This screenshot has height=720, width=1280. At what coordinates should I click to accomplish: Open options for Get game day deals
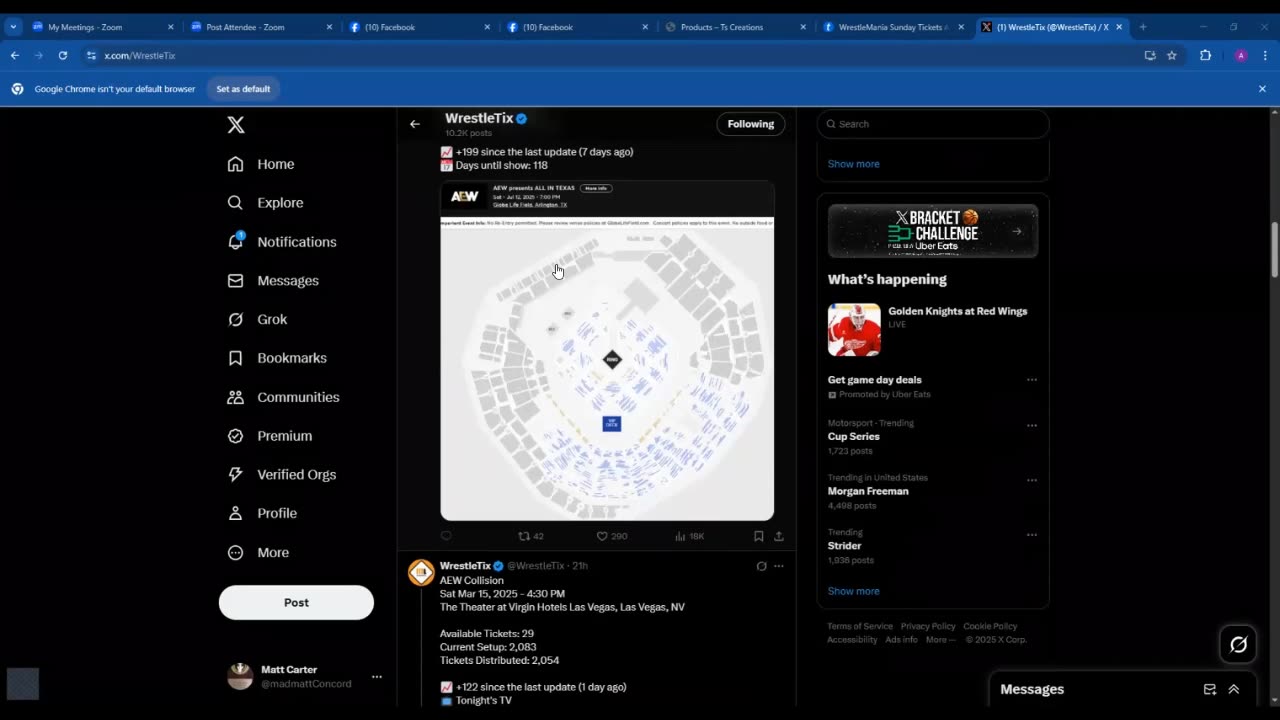[x=1032, y=380]
